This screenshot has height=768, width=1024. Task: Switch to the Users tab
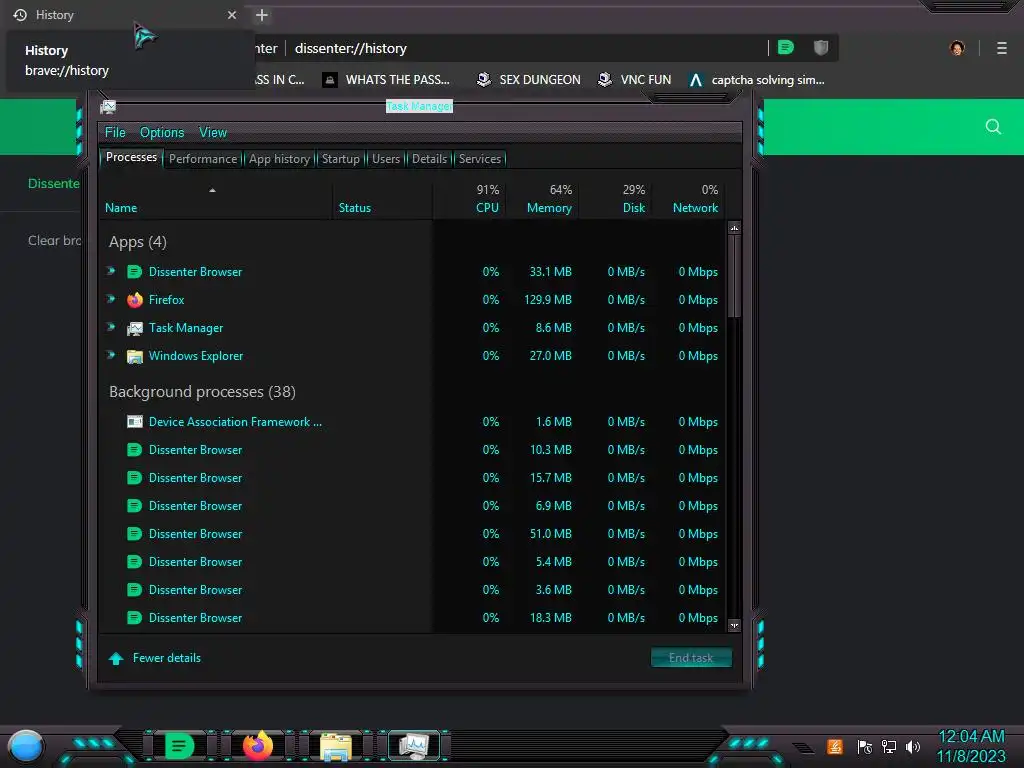point(386,159)
